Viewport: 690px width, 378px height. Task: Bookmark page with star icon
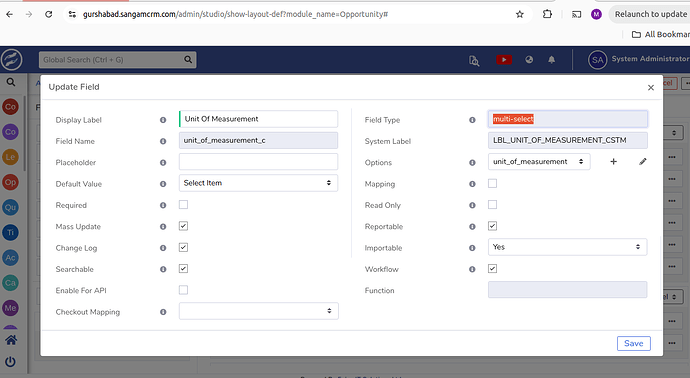(x=520, y=14)
